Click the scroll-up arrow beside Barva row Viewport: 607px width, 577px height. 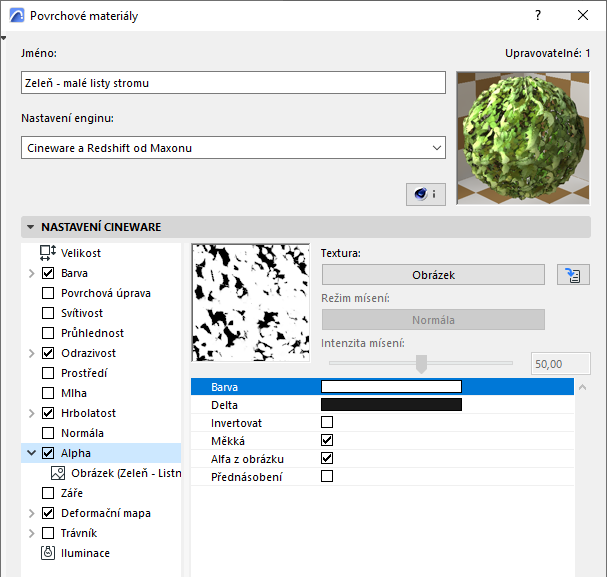point(582,387)
